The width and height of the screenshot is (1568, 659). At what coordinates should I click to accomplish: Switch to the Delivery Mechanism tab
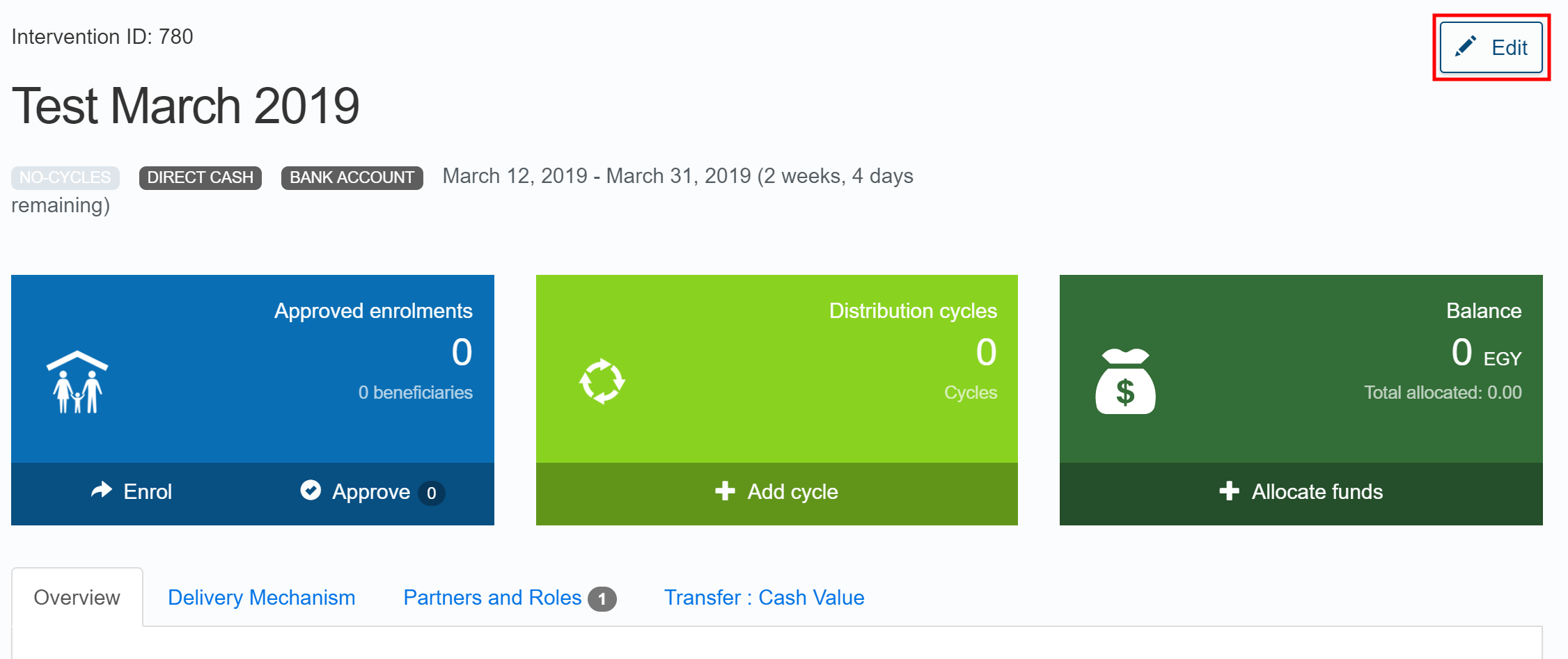[261, 598]
